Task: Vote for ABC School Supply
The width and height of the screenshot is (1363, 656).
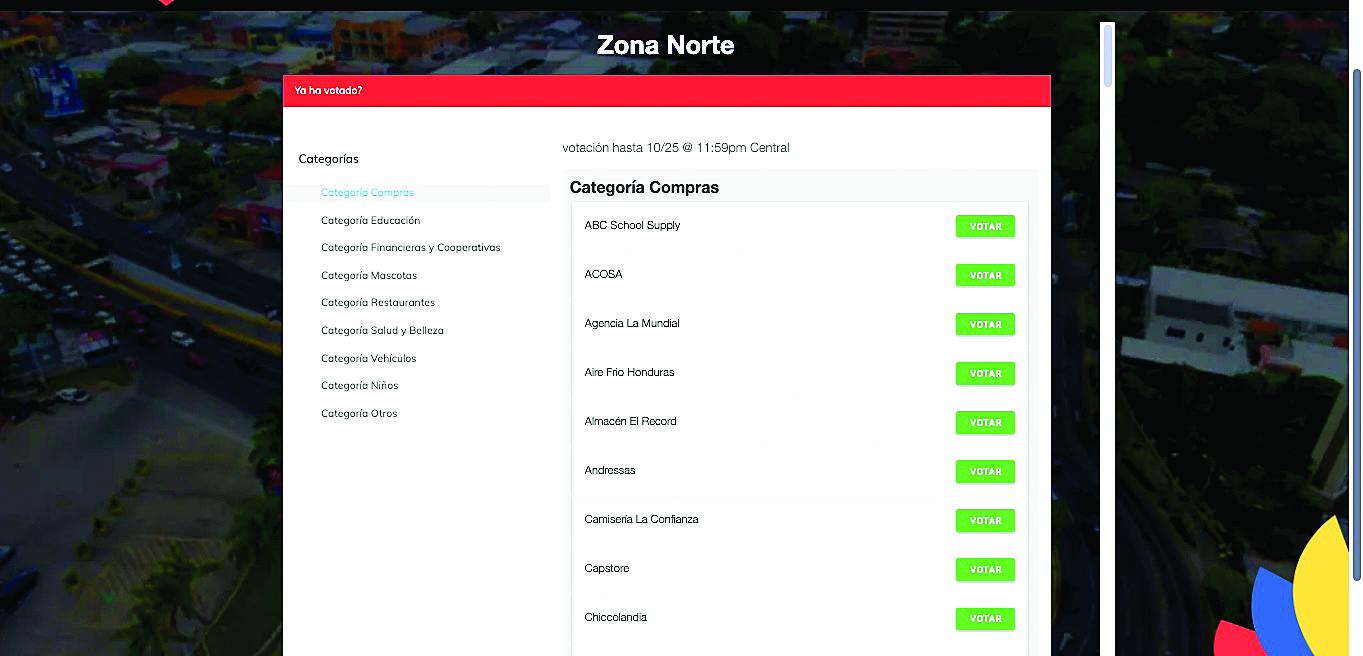Action: 985,227
